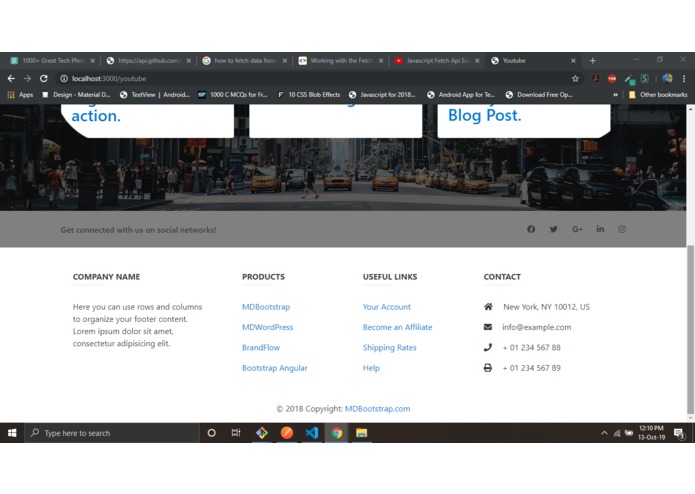The image size is (695, 494).
Task: Click the taskbar clock showing 12:10 PM
Action: pos(651,433)
